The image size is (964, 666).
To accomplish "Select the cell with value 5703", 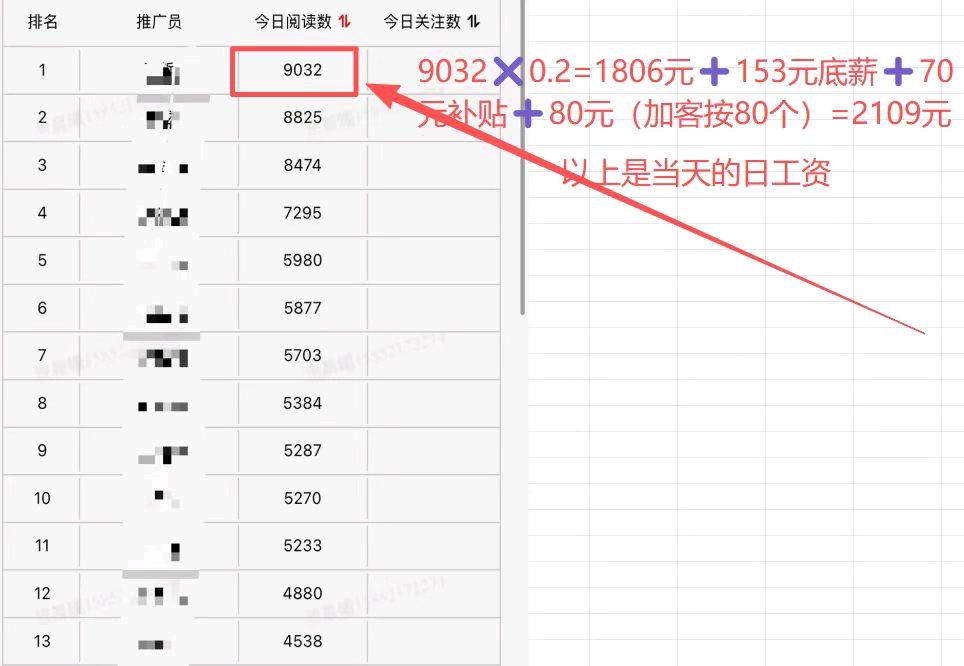I will pyautogui.click(x=302, y=355).
